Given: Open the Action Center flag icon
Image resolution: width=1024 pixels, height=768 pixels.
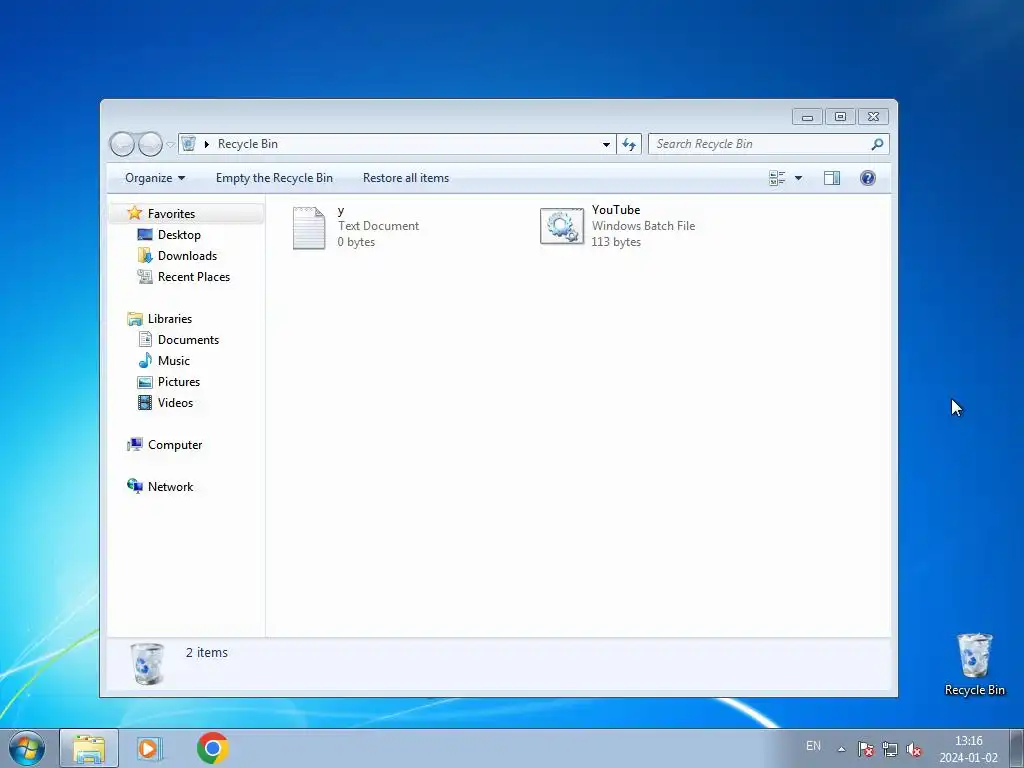Looking at the screenshot, I should click(x=865, y=749).
